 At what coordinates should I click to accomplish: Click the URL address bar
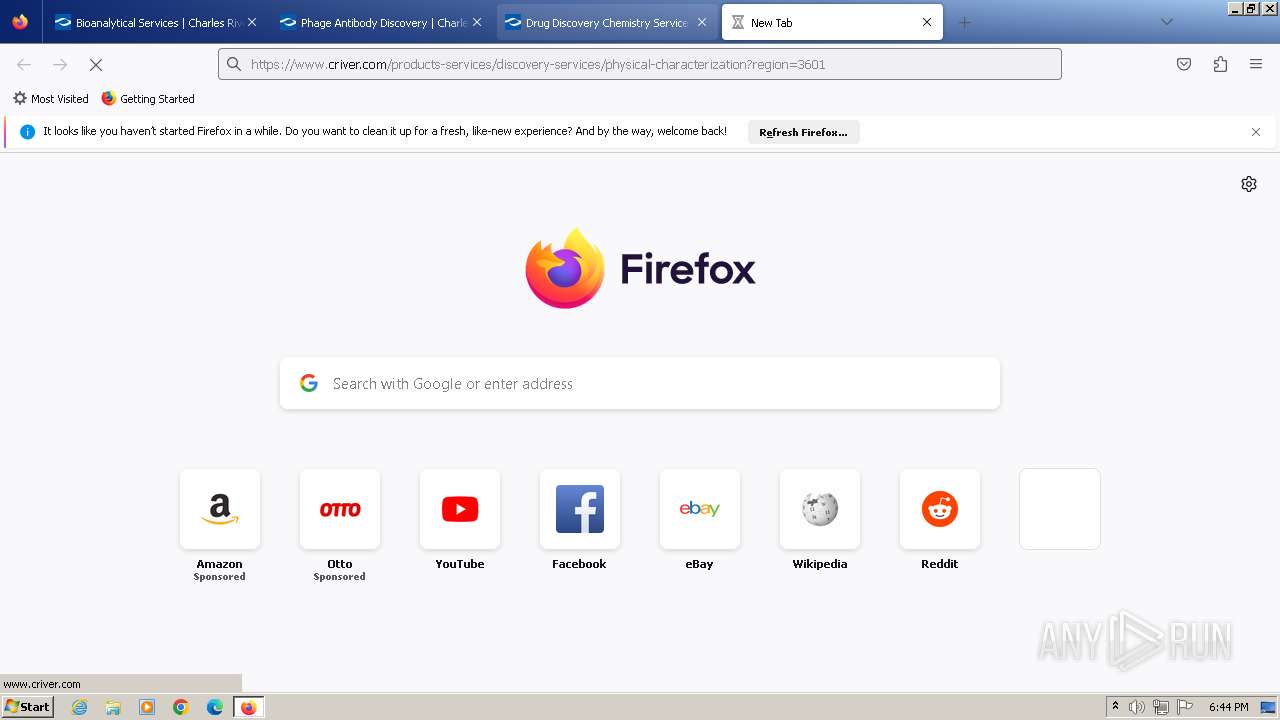640,64
